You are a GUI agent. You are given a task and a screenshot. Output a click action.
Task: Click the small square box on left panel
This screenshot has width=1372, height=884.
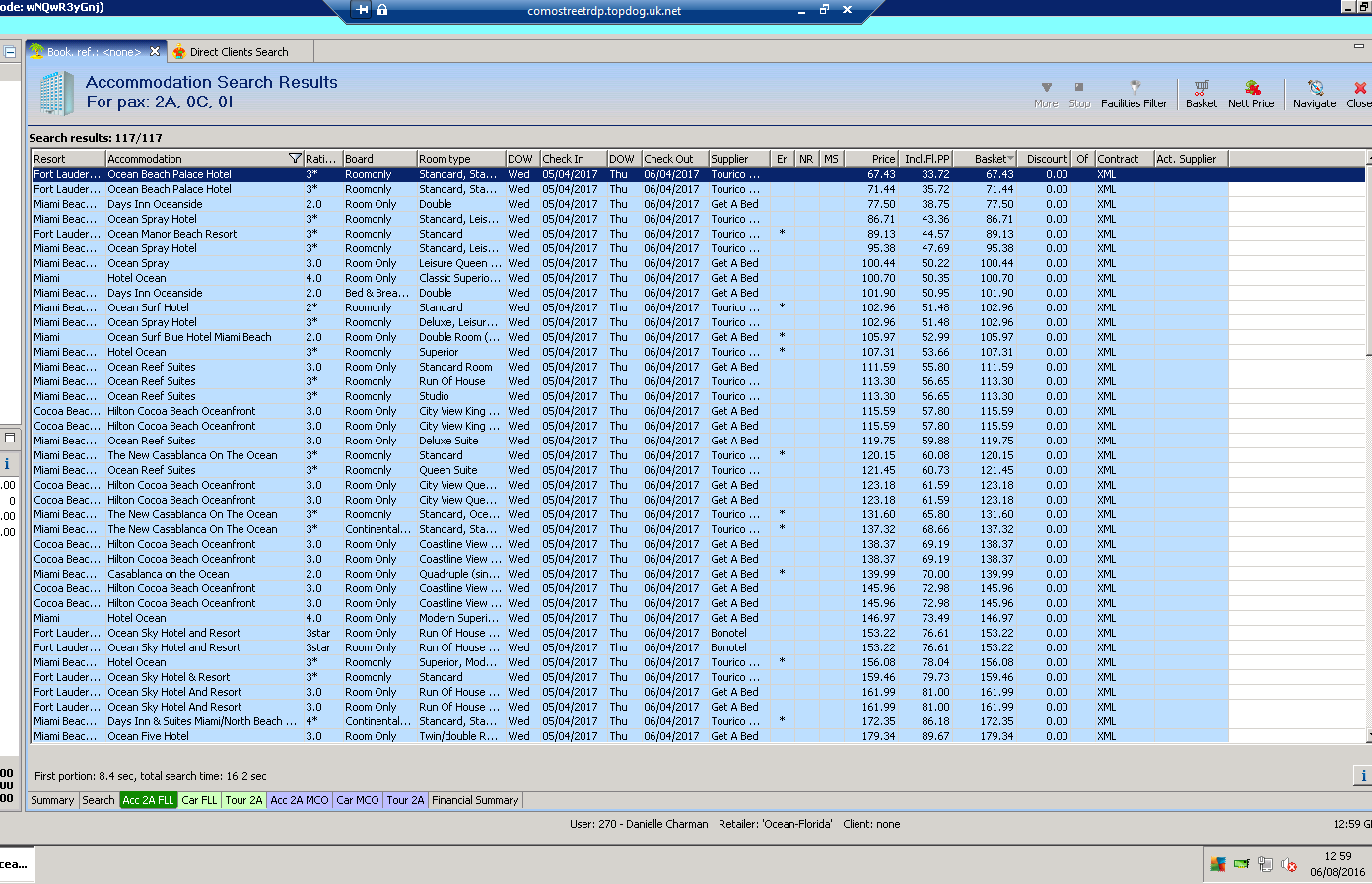click(10, 437)
